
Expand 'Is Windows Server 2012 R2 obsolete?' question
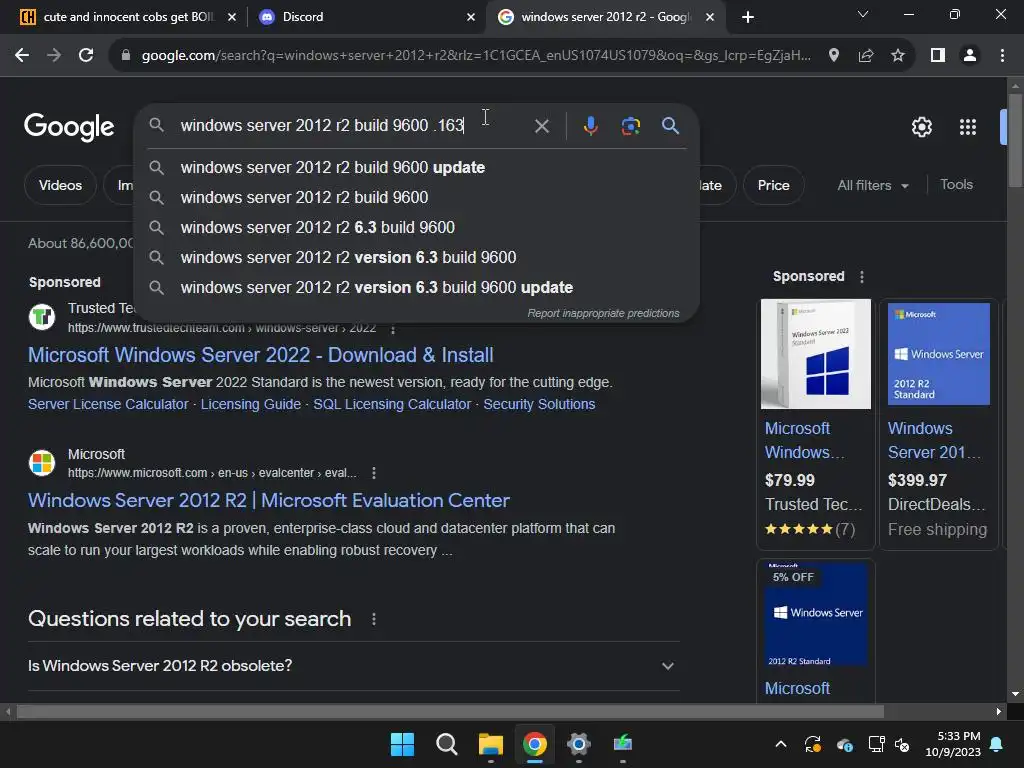click(353, 665)
